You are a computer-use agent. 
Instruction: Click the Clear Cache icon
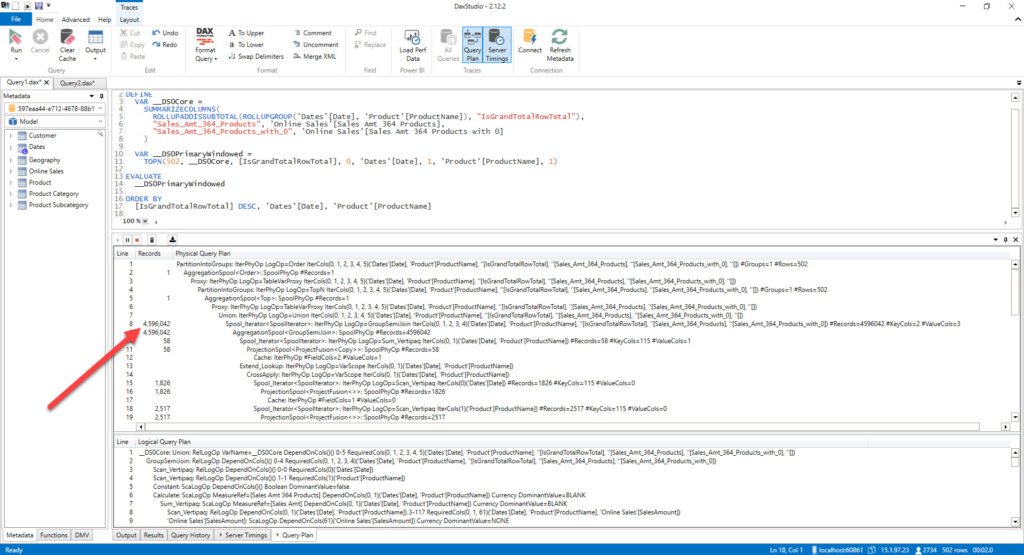[x=67, y=46]
